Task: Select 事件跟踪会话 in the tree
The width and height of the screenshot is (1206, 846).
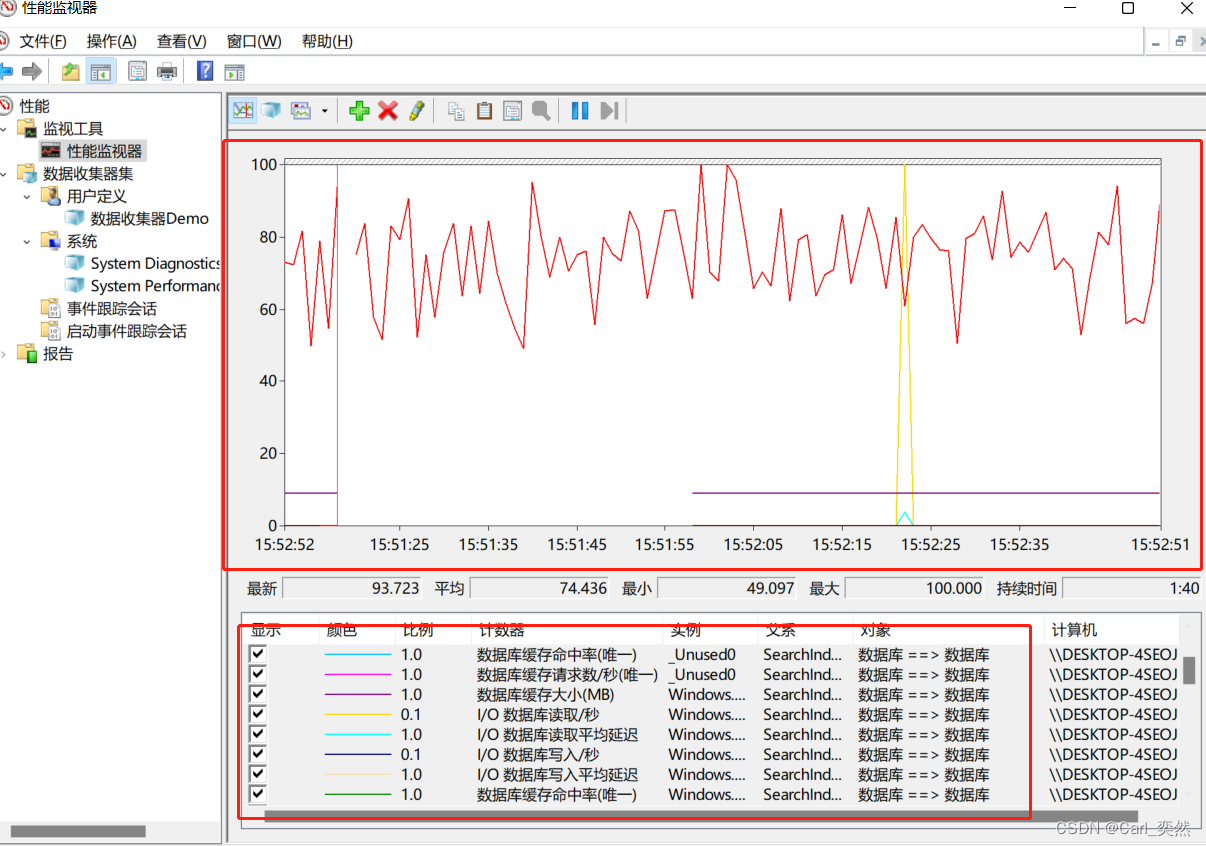Action: pos(112,309)
